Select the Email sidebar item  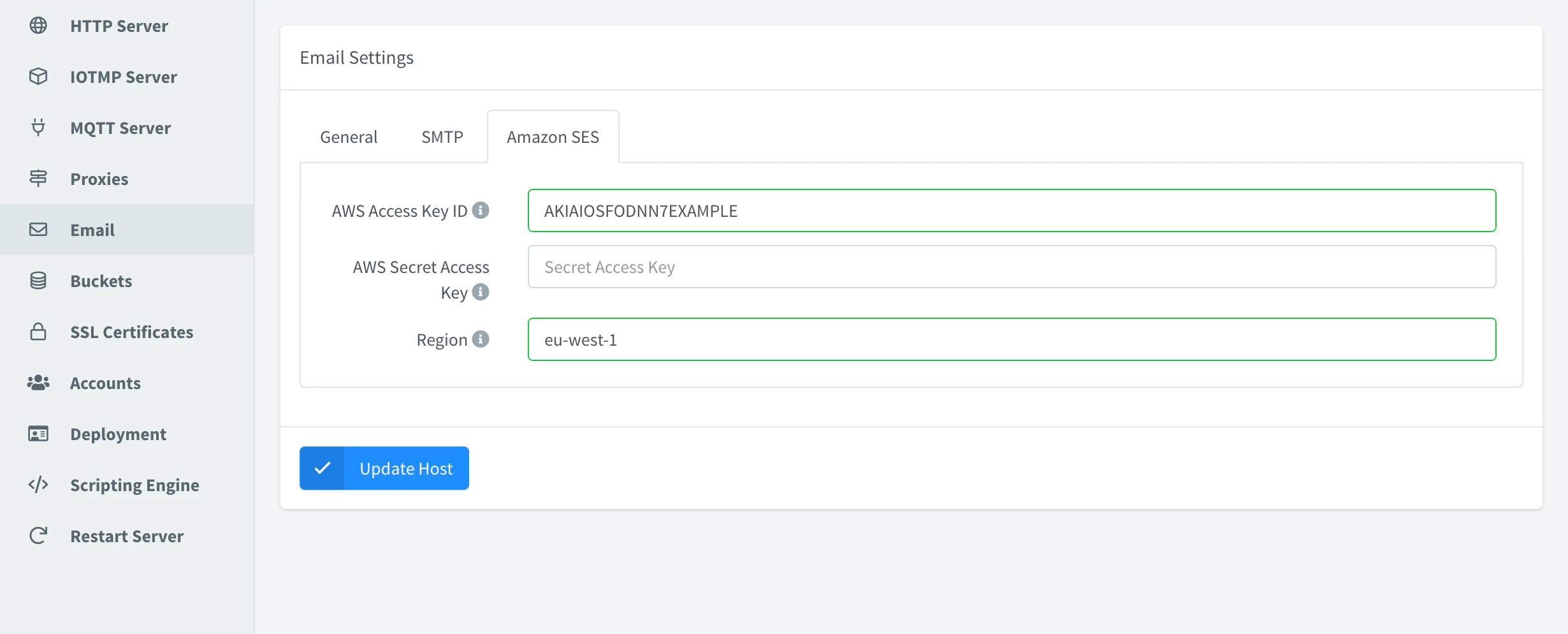click(x=127, y=230)
